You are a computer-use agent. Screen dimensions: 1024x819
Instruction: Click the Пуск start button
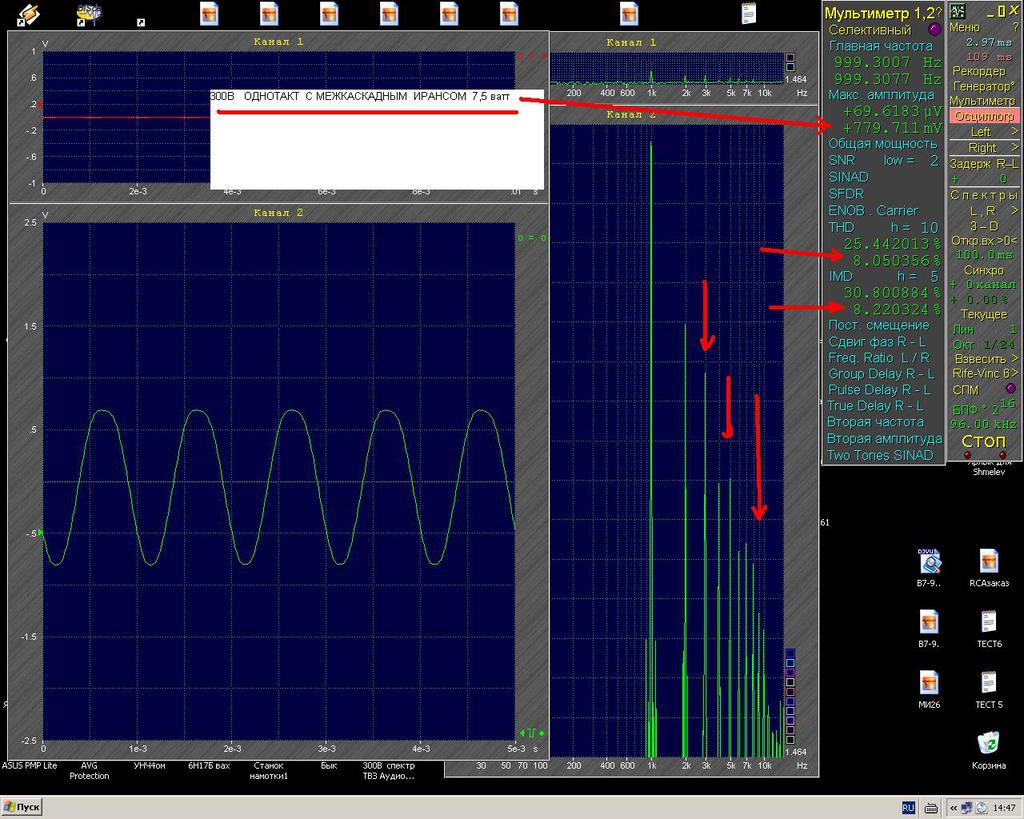22,807
